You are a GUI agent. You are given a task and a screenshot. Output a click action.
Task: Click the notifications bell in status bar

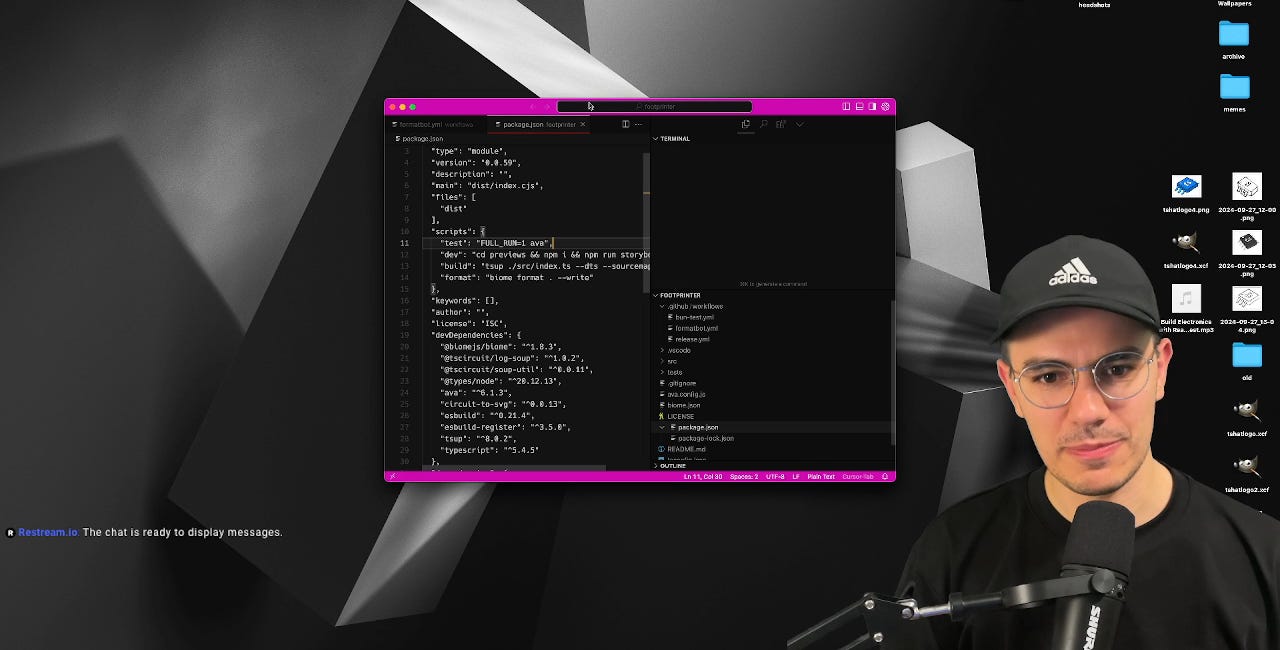[885, 476]
